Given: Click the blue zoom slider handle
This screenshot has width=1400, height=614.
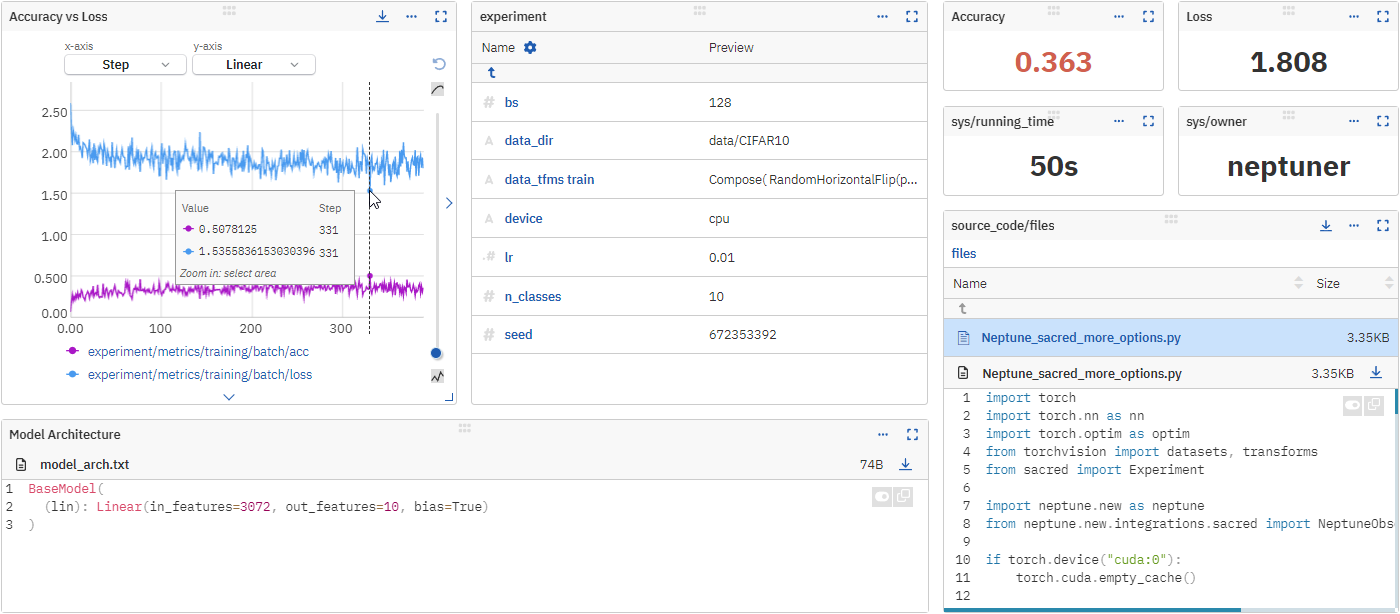Looking at the screenshot, I should point(435,352).
